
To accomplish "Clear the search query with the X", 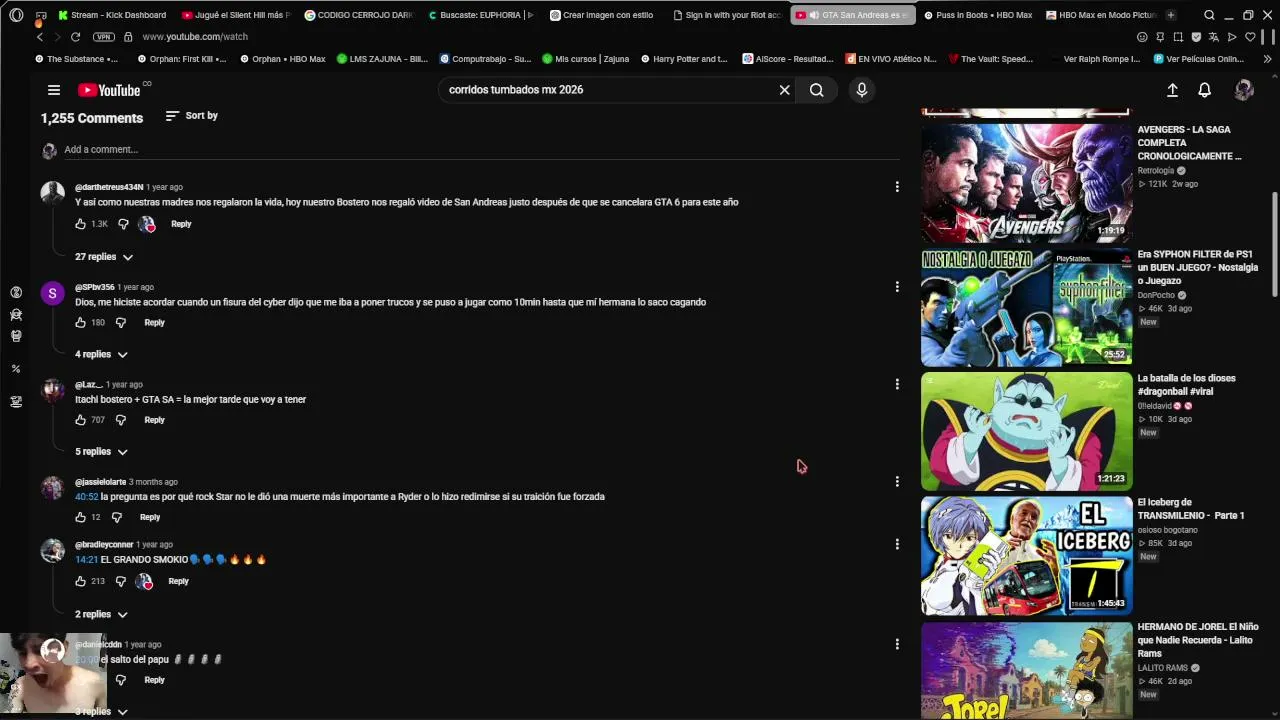I will pyautogui.click(x=785, y=90).
